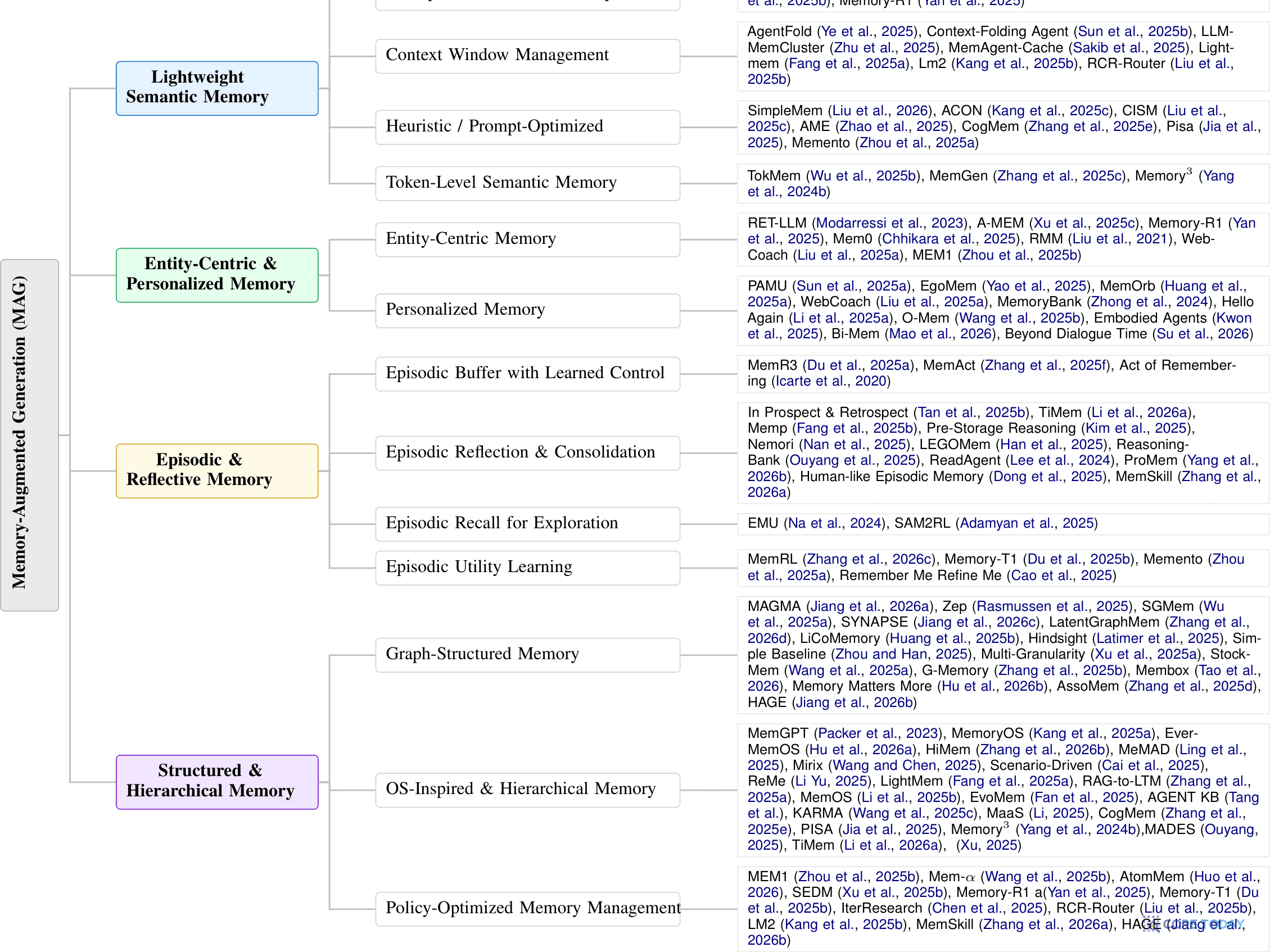Open SEDM citation Xu et al., 2025b
The height and width of the screenshot is (952, 1270).
coord(892,893)
